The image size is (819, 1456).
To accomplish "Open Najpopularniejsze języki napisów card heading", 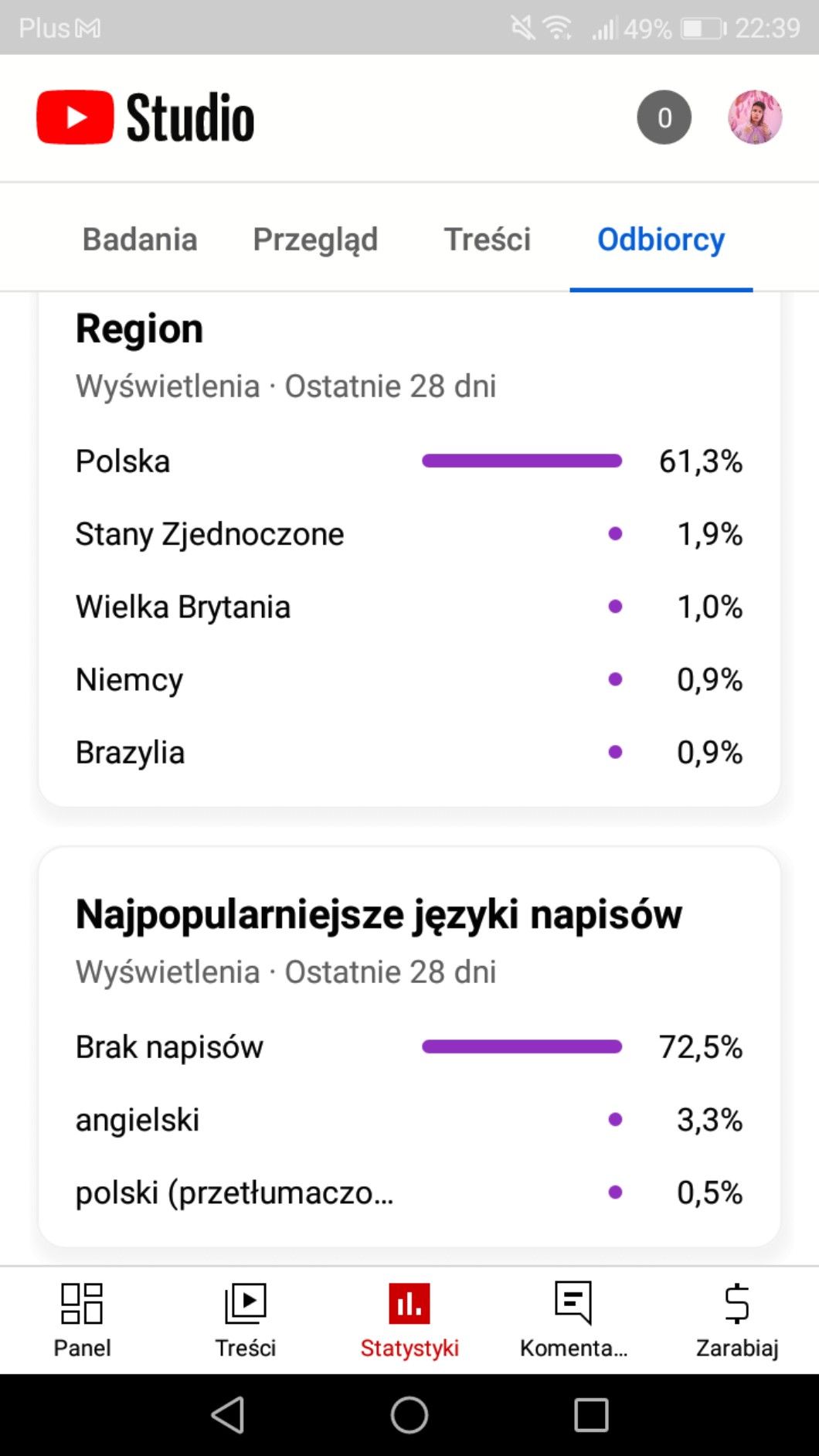I will (x=379, y=914).
